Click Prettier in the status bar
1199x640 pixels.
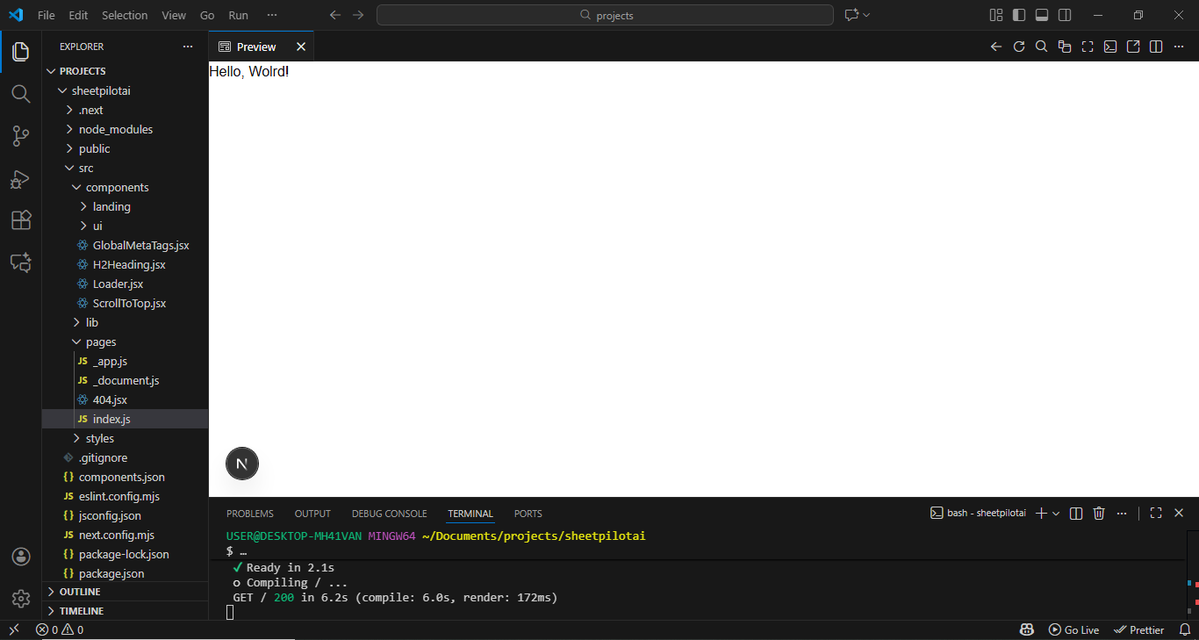point(1139,630)
